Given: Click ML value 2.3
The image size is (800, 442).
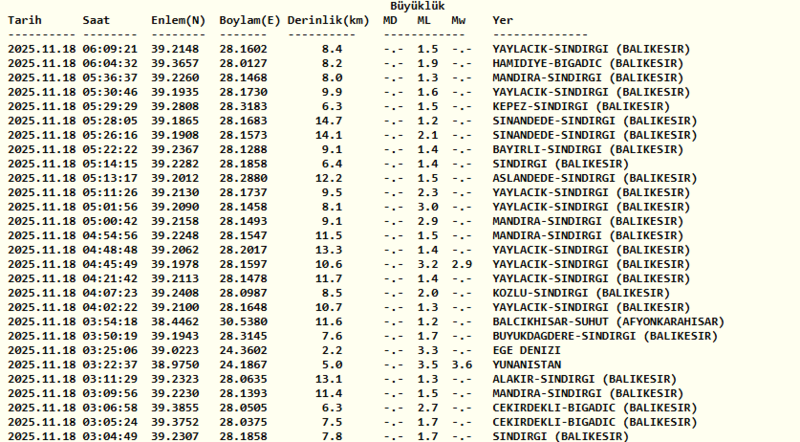Looking at the screenshot, I should point(428,192).
